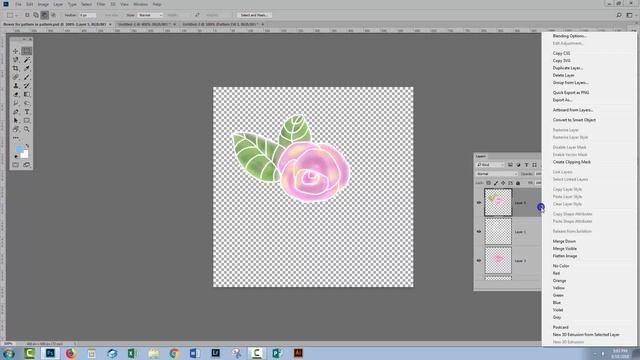The height and width of the screenshot is (360, 640).
Task: Filter layers by type (T) icon
Action: click(526, 165)
